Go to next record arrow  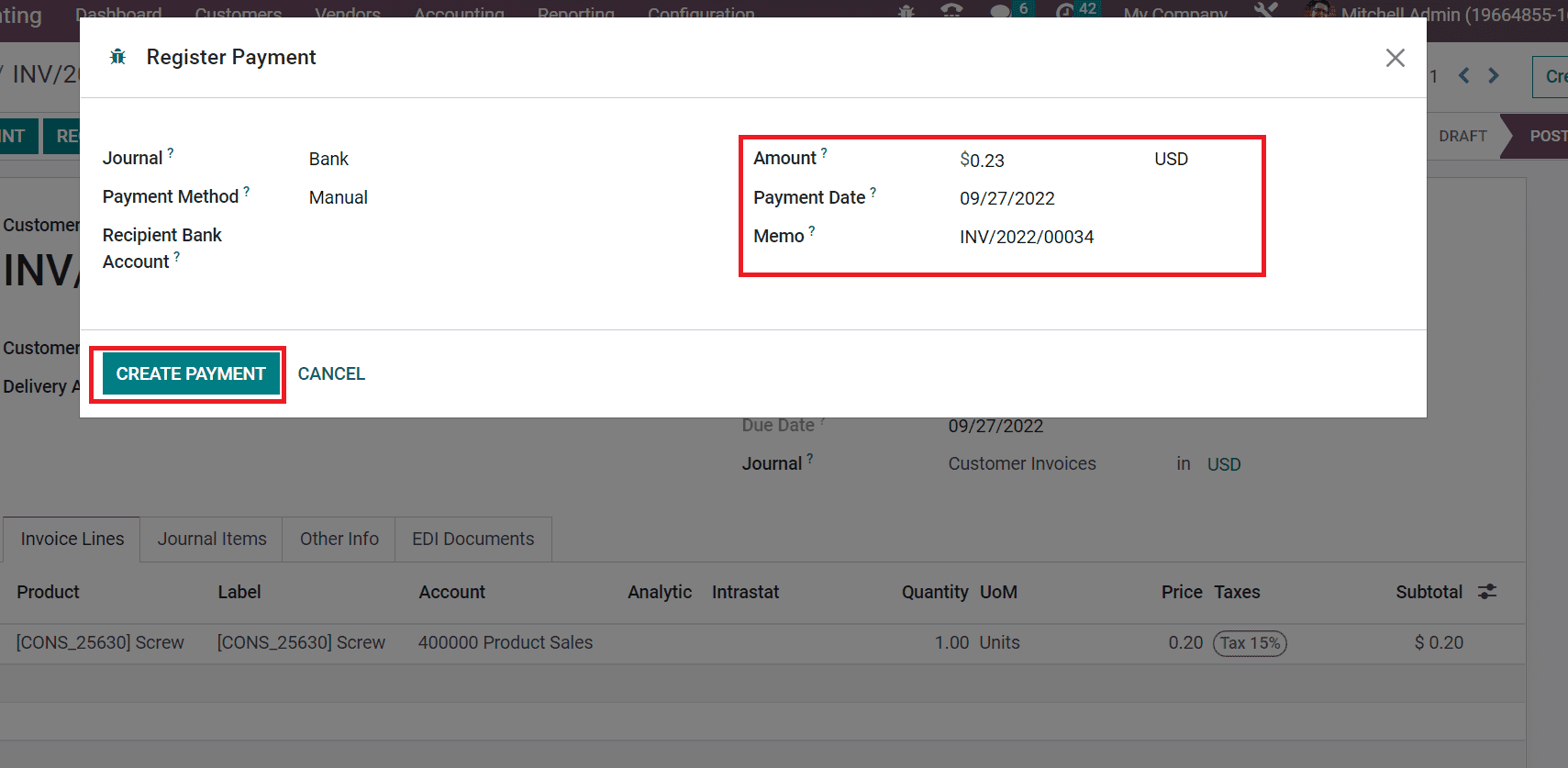(1494, 75)
